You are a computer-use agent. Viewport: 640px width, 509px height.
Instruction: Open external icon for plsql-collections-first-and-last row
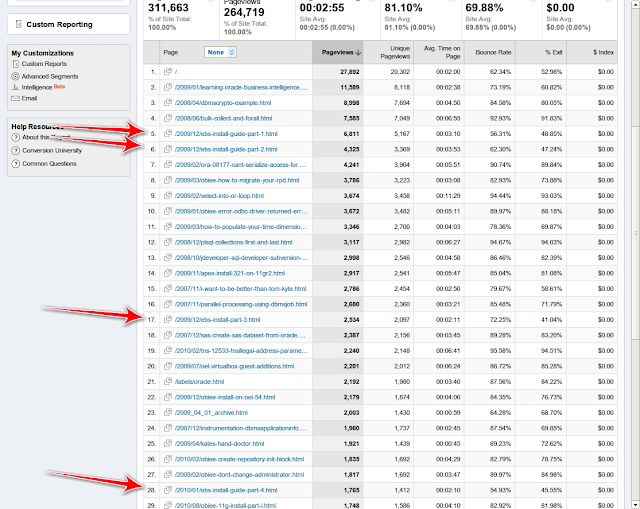[x=167, y=242]
